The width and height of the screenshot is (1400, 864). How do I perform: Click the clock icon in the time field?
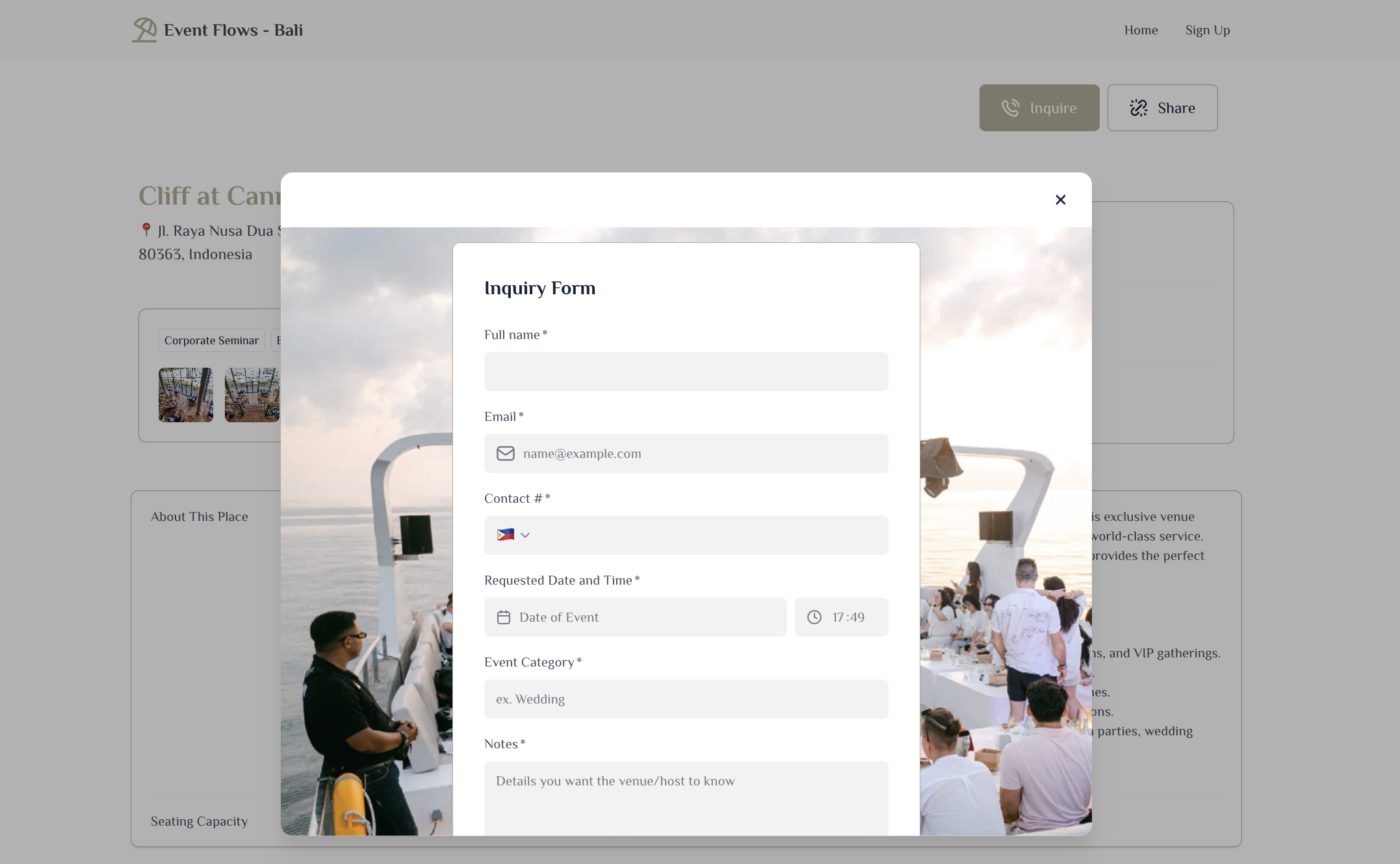click(x=814, y=617)
